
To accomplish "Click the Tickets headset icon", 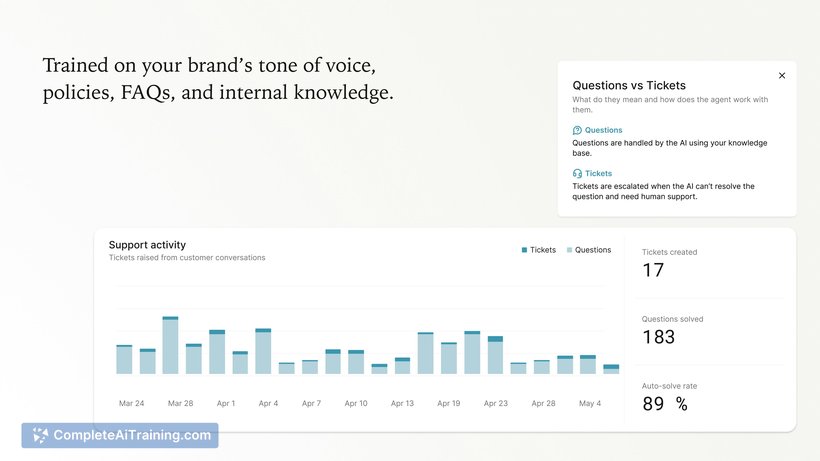I will point(577,173).
